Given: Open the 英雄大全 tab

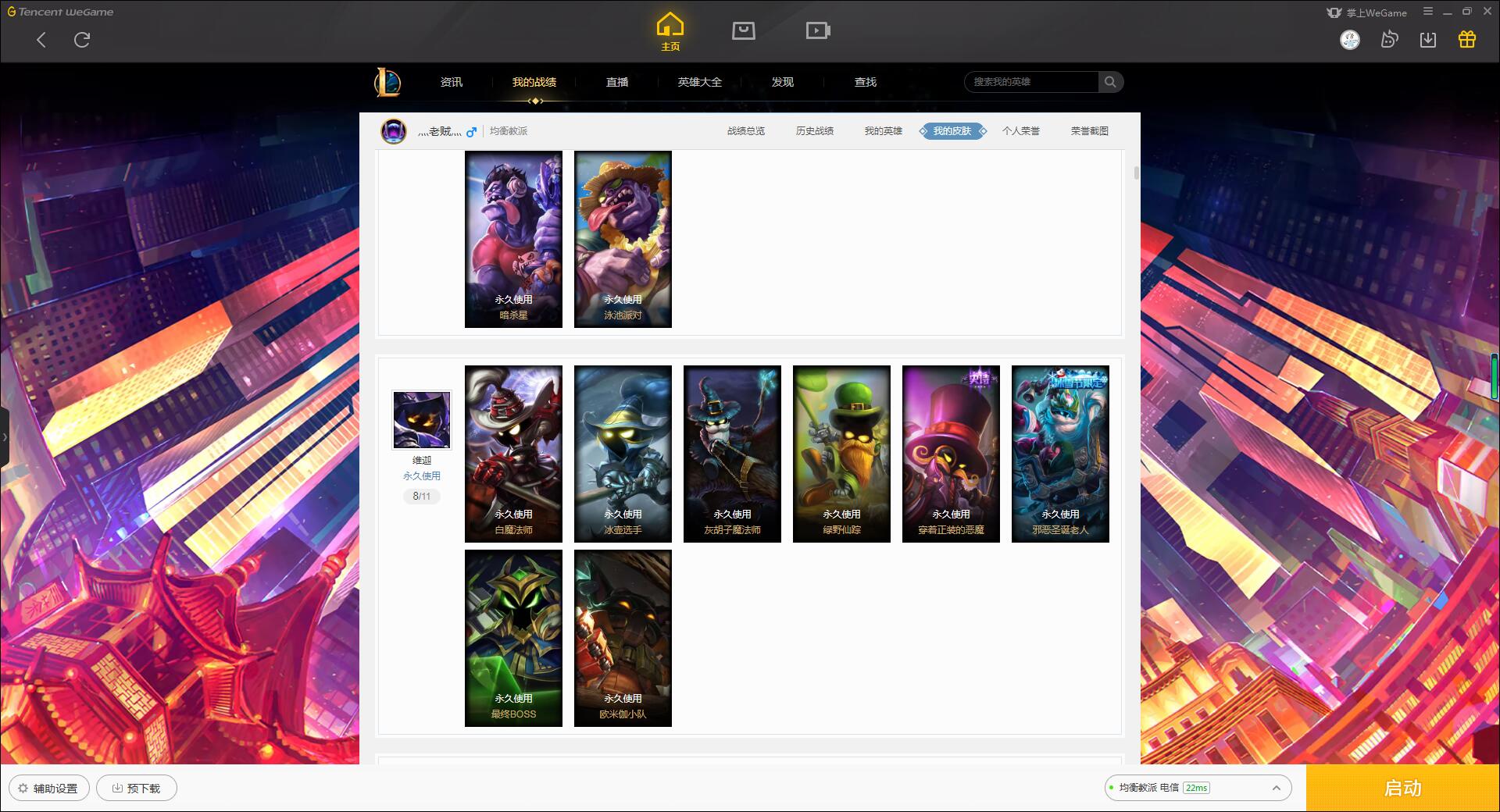Looking at the screenshot, I should click(700, 82).
